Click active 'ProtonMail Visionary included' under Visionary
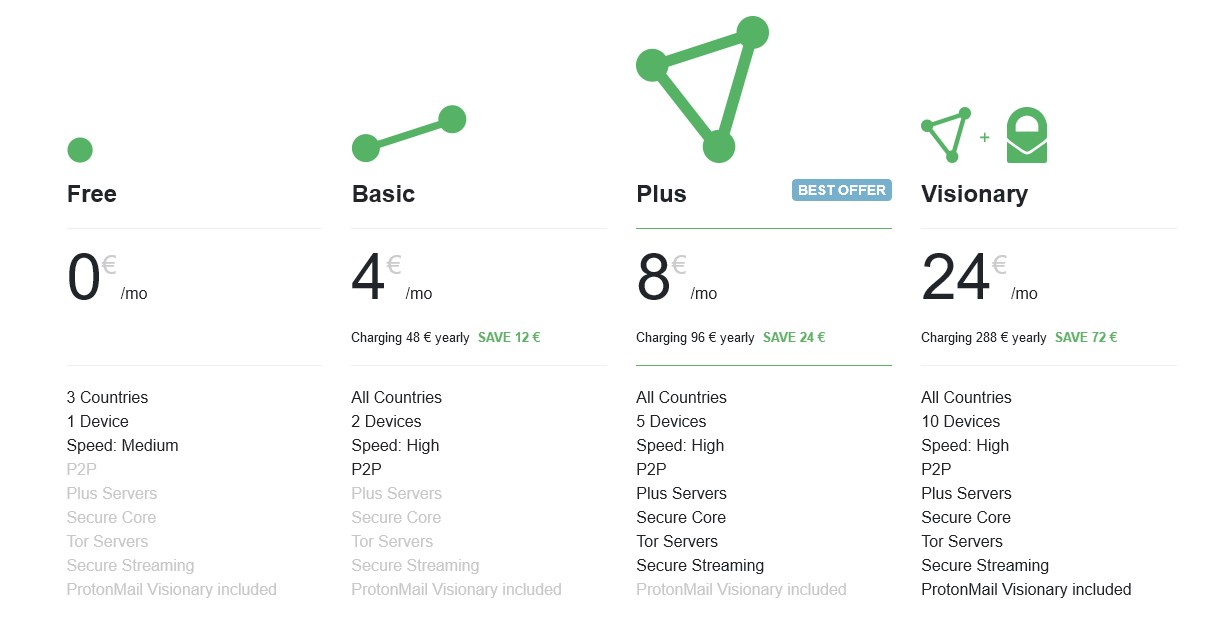The height and width of the screenshot is (618, 1208). [x=1026, y=589]
